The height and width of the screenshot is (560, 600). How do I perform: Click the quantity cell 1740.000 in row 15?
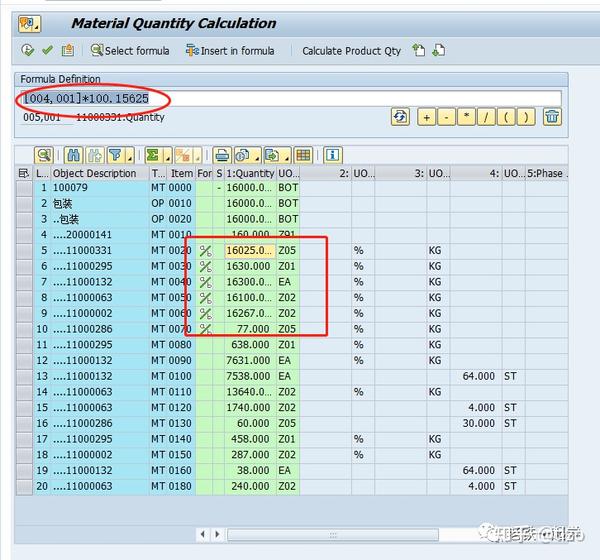tap(250, 408)
